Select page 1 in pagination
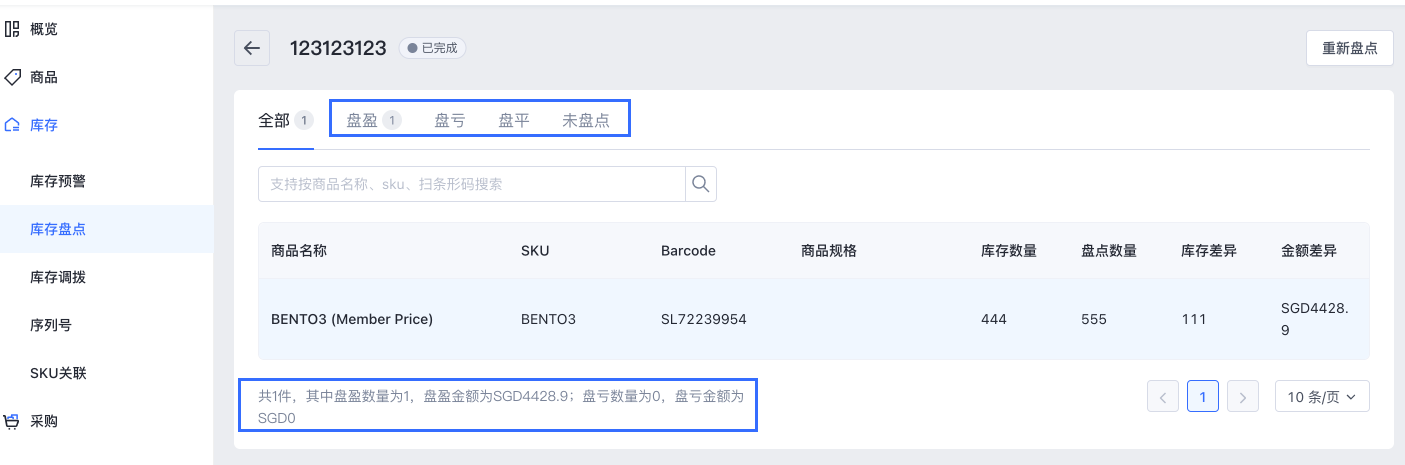The height and width of the screenshot is (465, 1405). pyautogui.click(x=1202, y=397)
